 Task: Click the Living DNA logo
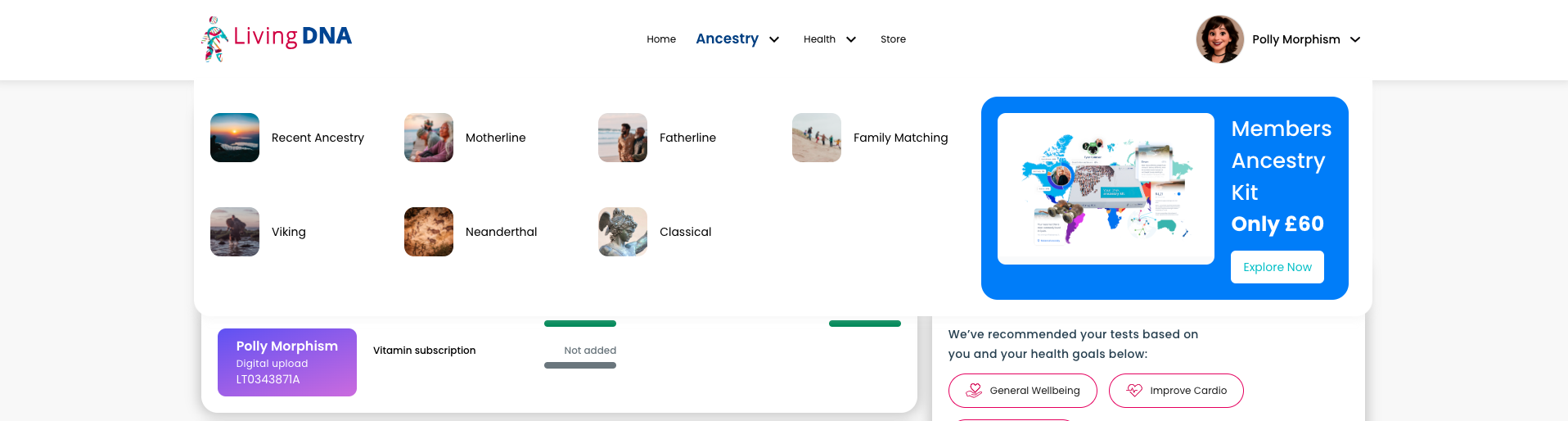277,38
